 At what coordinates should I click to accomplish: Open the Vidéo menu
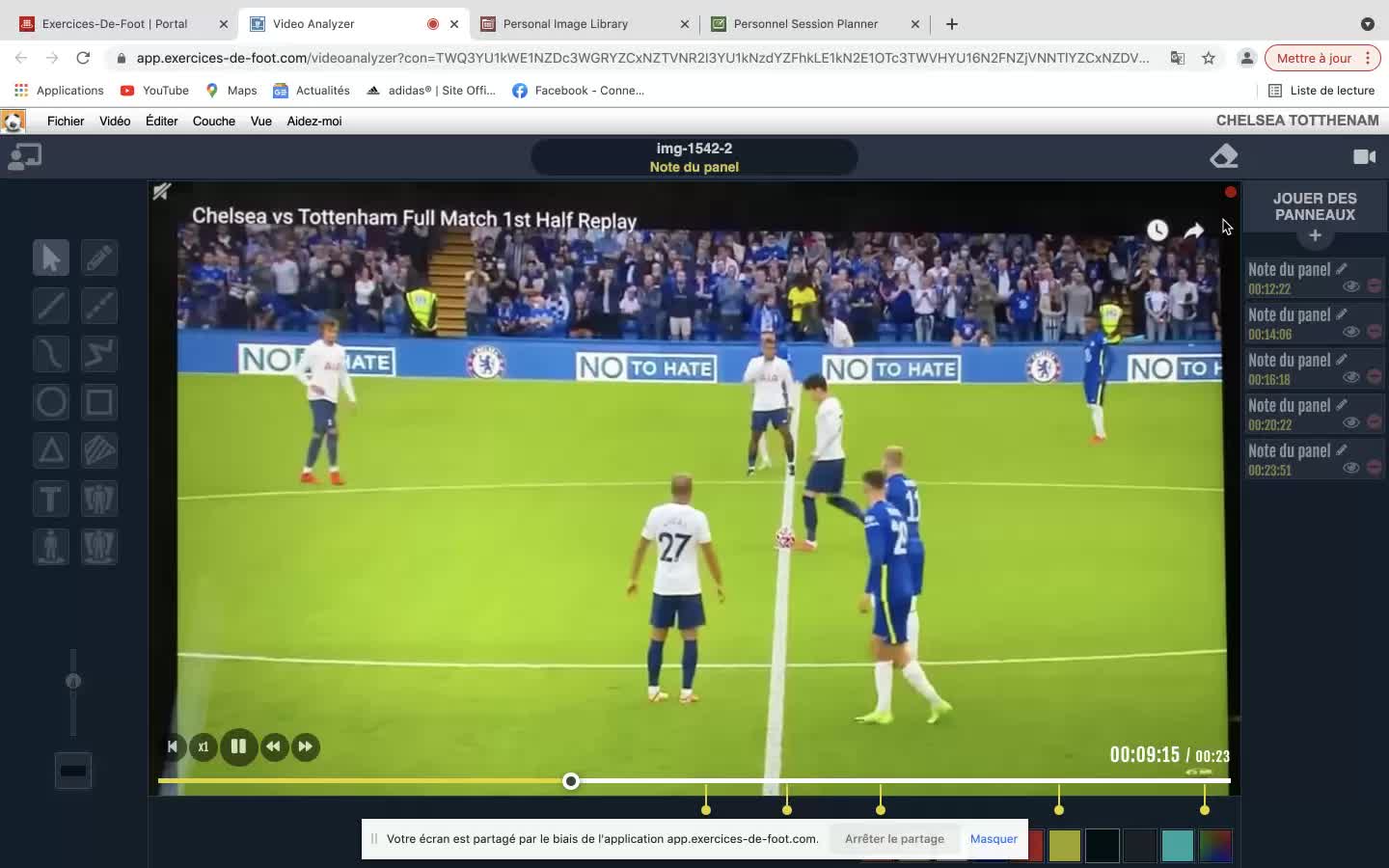tap(115, 122)
